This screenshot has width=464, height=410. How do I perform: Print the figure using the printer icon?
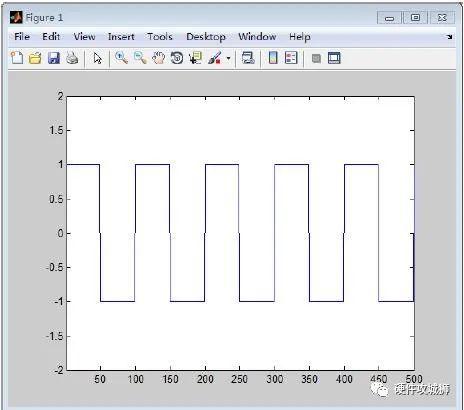coord(72,58)
